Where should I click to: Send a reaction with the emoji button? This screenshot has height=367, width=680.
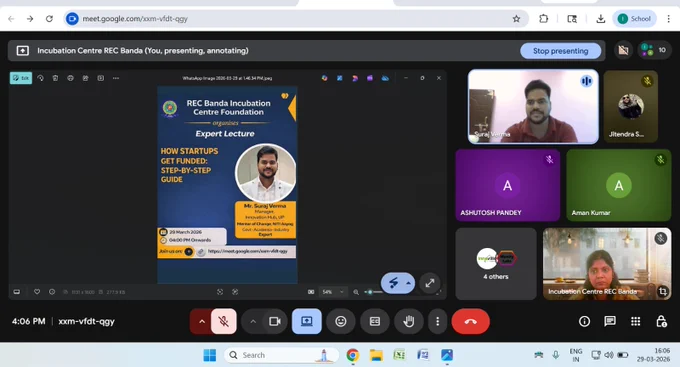tap(341, 321)
